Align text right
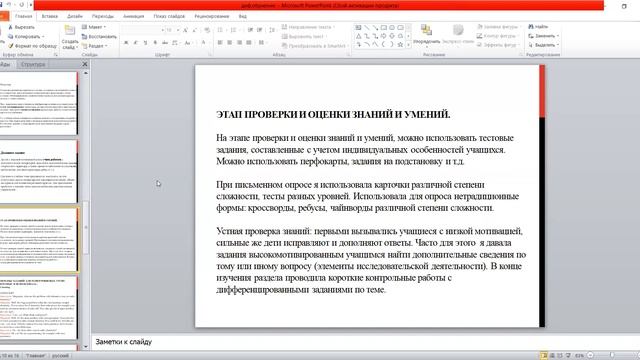 click(x=240, y=42)
